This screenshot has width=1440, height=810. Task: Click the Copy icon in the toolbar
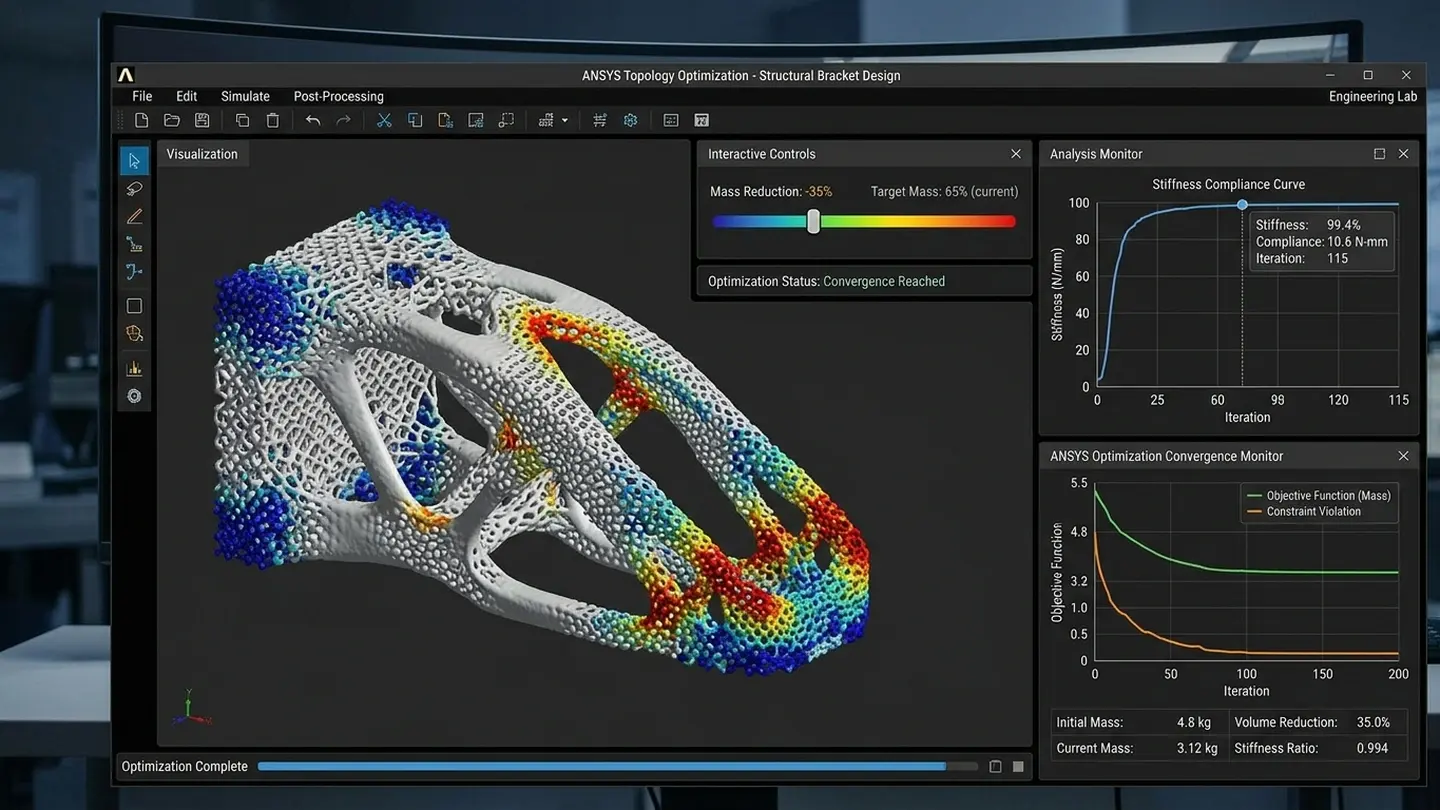(242, 120)
